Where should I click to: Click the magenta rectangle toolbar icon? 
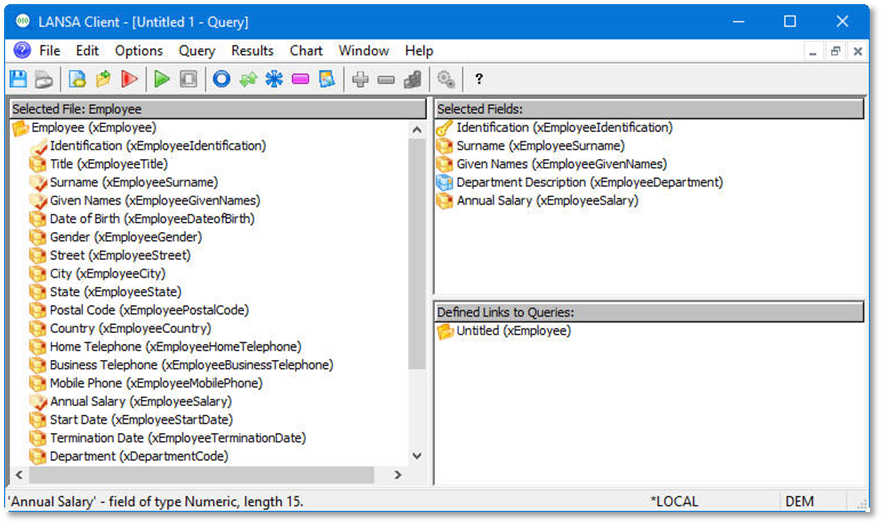click(300, 79)
